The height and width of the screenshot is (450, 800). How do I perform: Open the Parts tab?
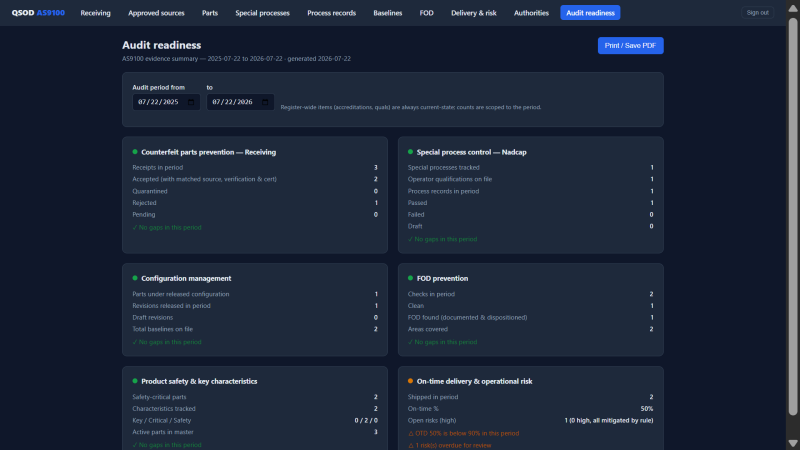(x=210, y=13)
